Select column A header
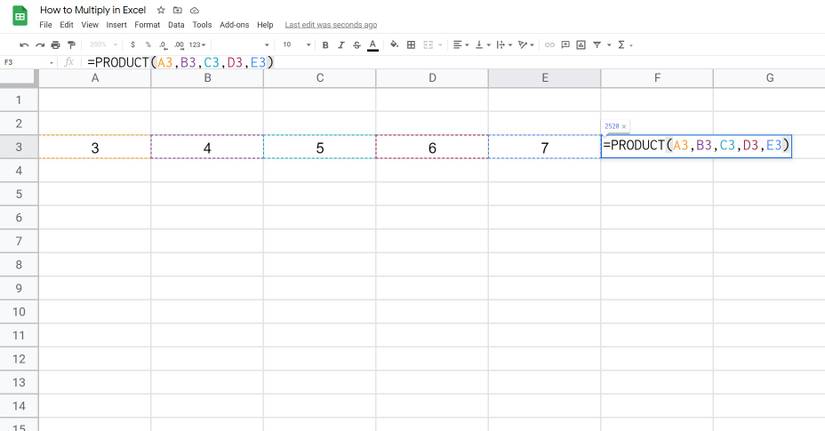This screenshot has width=825, height=431. pyautogui.click(x=95, y=78)
